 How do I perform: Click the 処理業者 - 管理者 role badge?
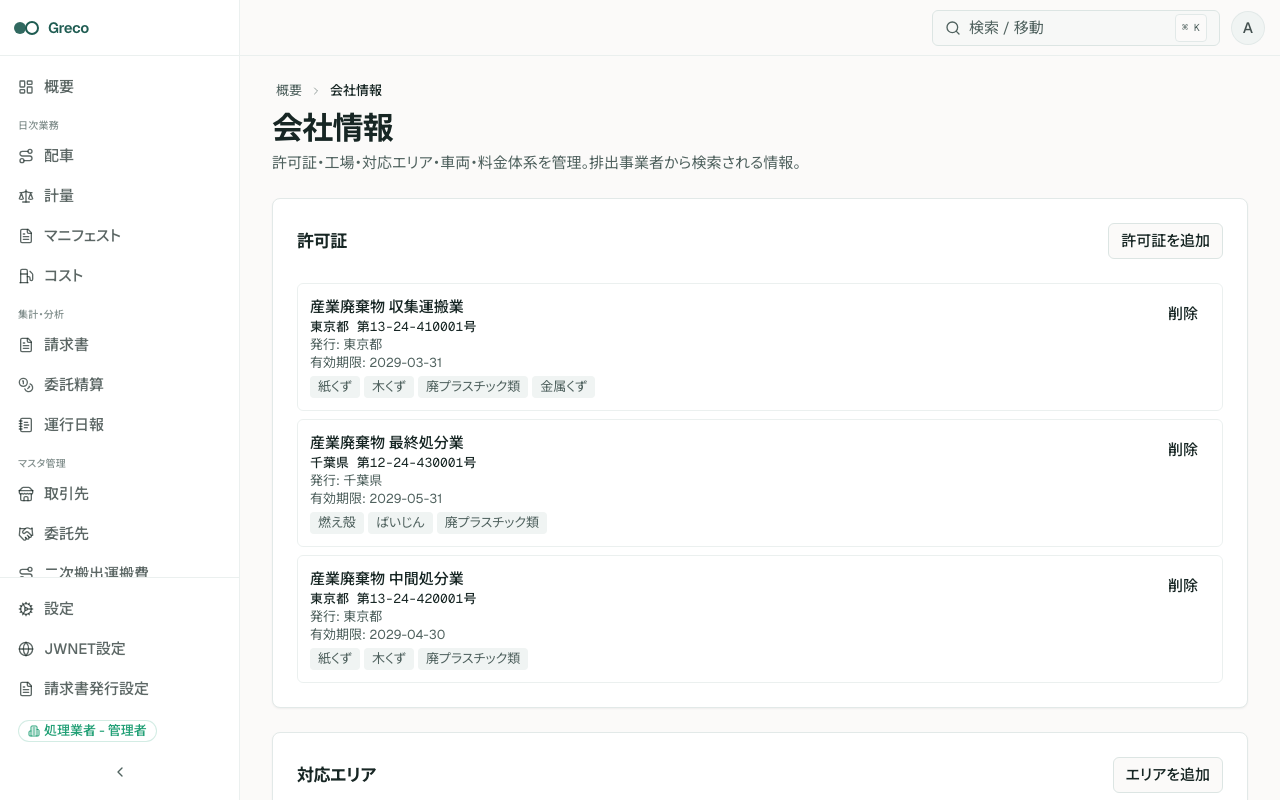(x=87, y=731)
